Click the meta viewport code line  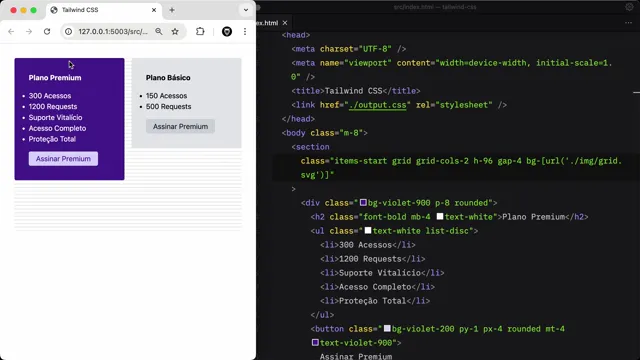click(452, 70)
